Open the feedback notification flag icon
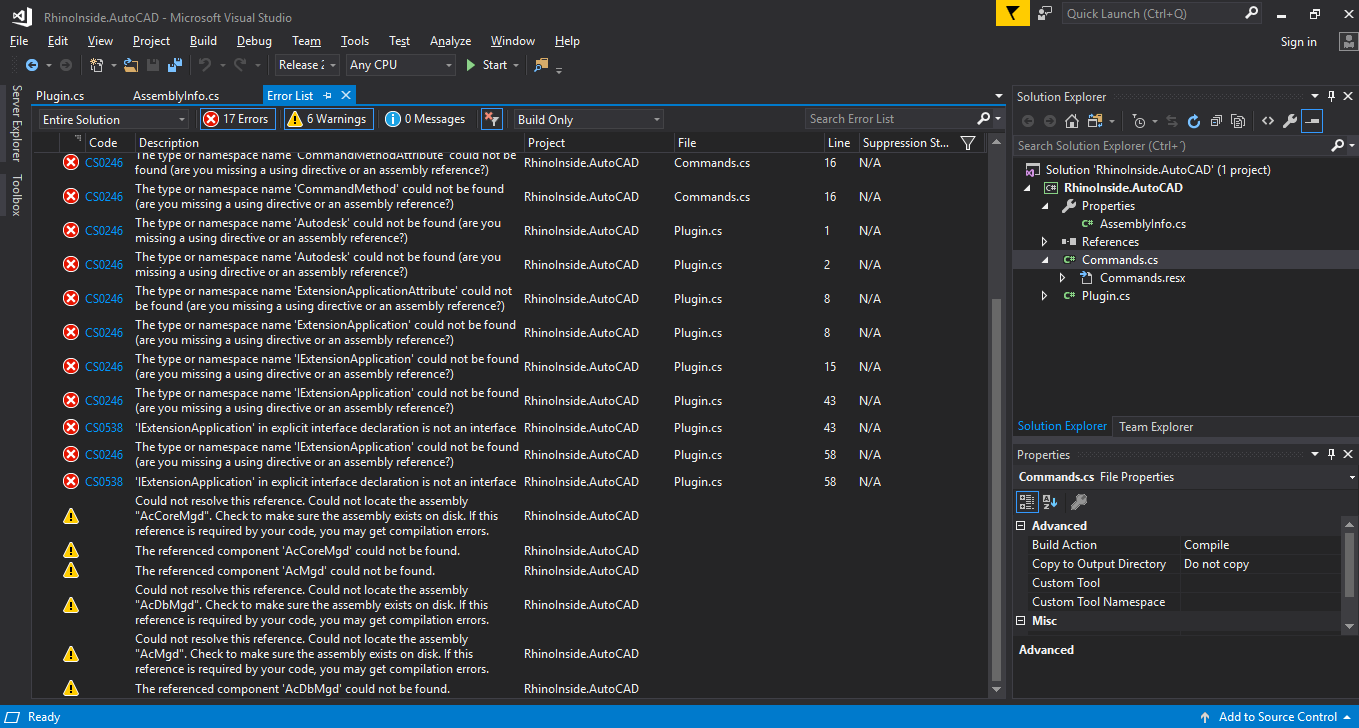This screenshot has height=728, width=1359. [x=1011, y=13]
